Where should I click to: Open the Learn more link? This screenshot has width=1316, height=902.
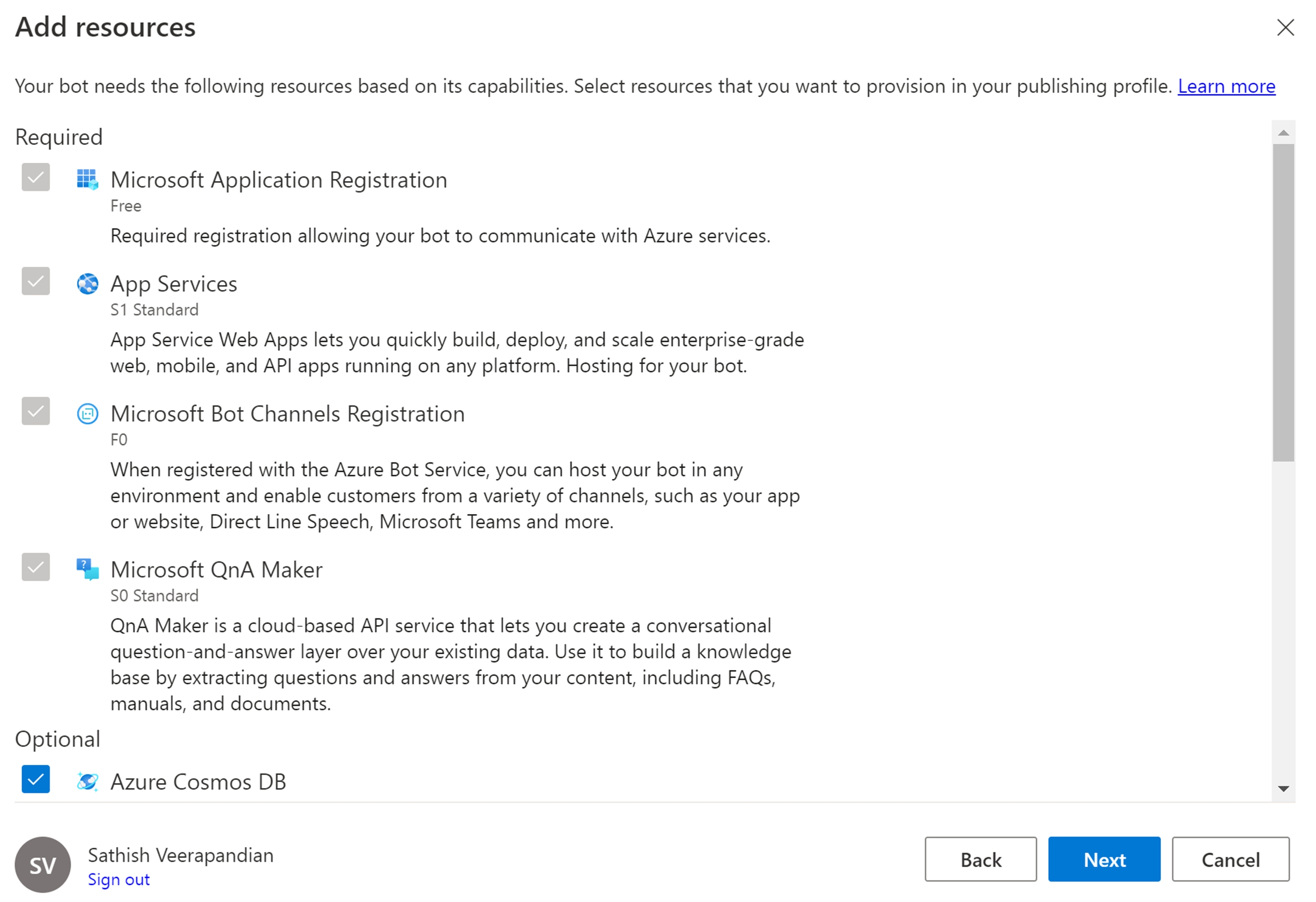click(x=1226, y=86)
